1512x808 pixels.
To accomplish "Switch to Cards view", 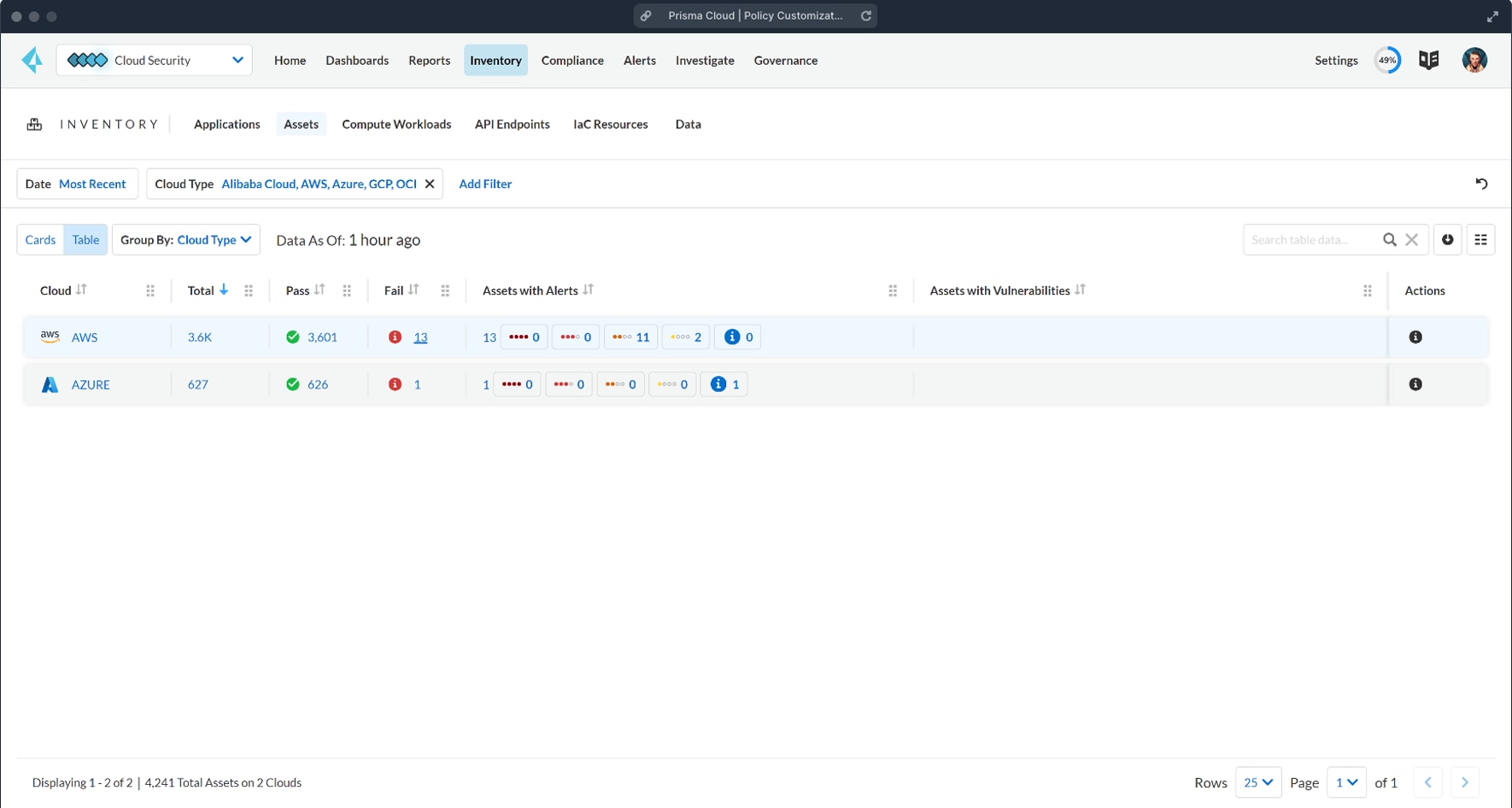I will (x=40, y=240).
